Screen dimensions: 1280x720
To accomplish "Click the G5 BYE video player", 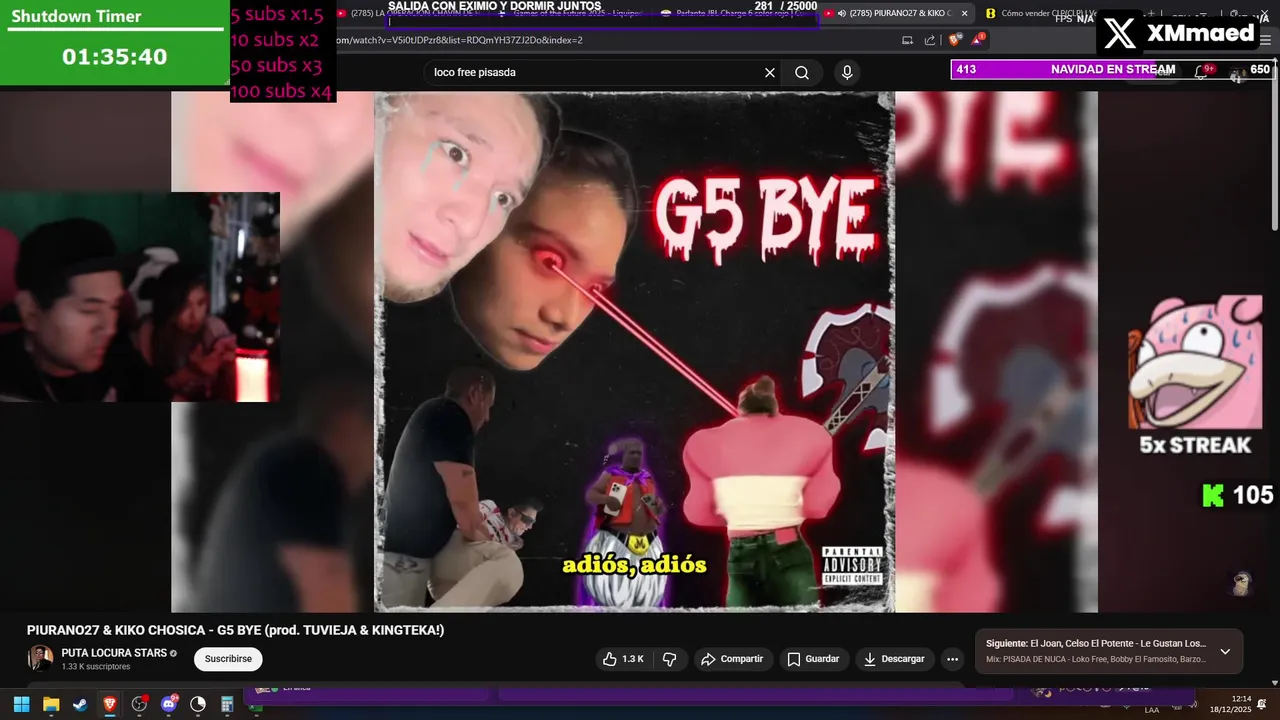I will click(634, 351).
